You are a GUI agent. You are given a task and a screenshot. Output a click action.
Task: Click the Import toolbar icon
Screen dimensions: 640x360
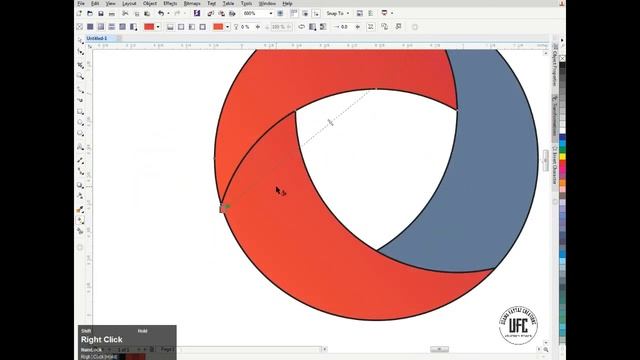(x=211, y=13)
